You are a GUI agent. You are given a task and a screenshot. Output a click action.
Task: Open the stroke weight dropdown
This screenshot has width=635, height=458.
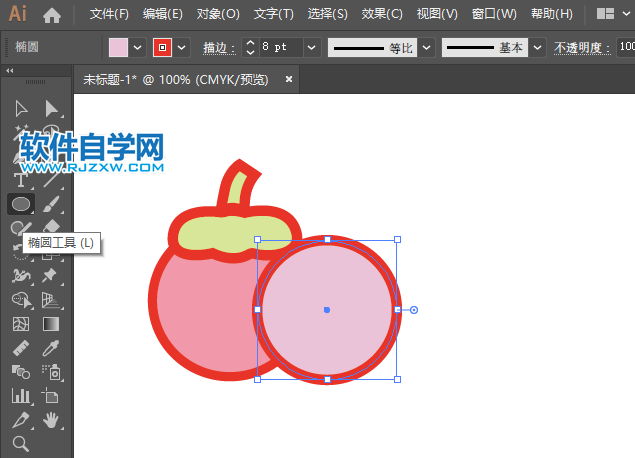(311, 47)
